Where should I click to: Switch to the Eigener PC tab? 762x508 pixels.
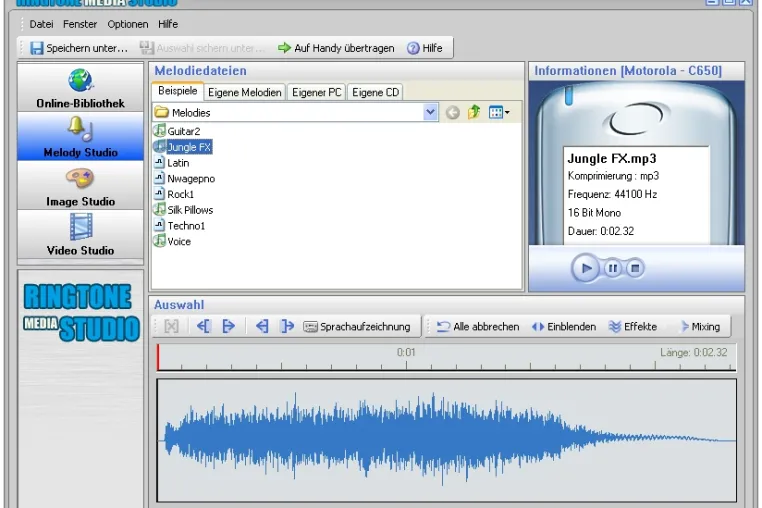(316, 92)
